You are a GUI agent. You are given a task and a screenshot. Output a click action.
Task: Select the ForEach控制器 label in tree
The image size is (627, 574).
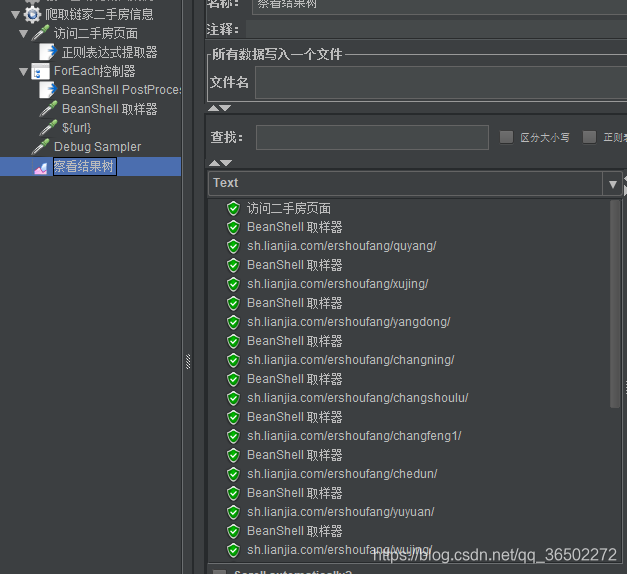click(95, 71)
